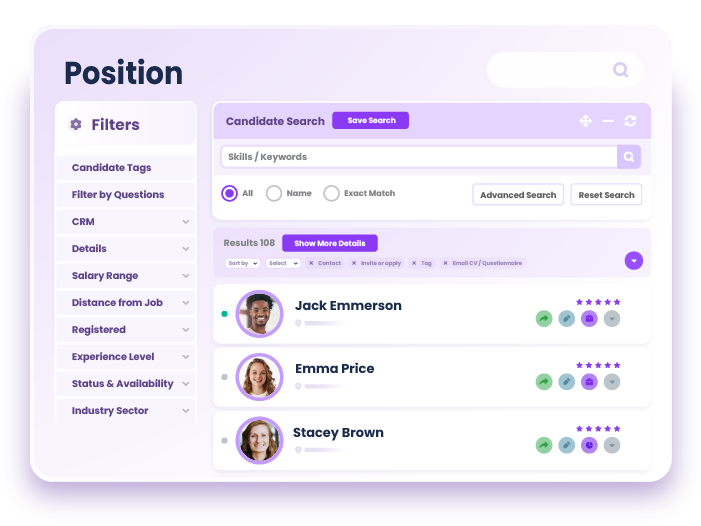This screenshot has width=701, height=526.
Task: Open Emma Price's profile name
Action: click(334, 369)
